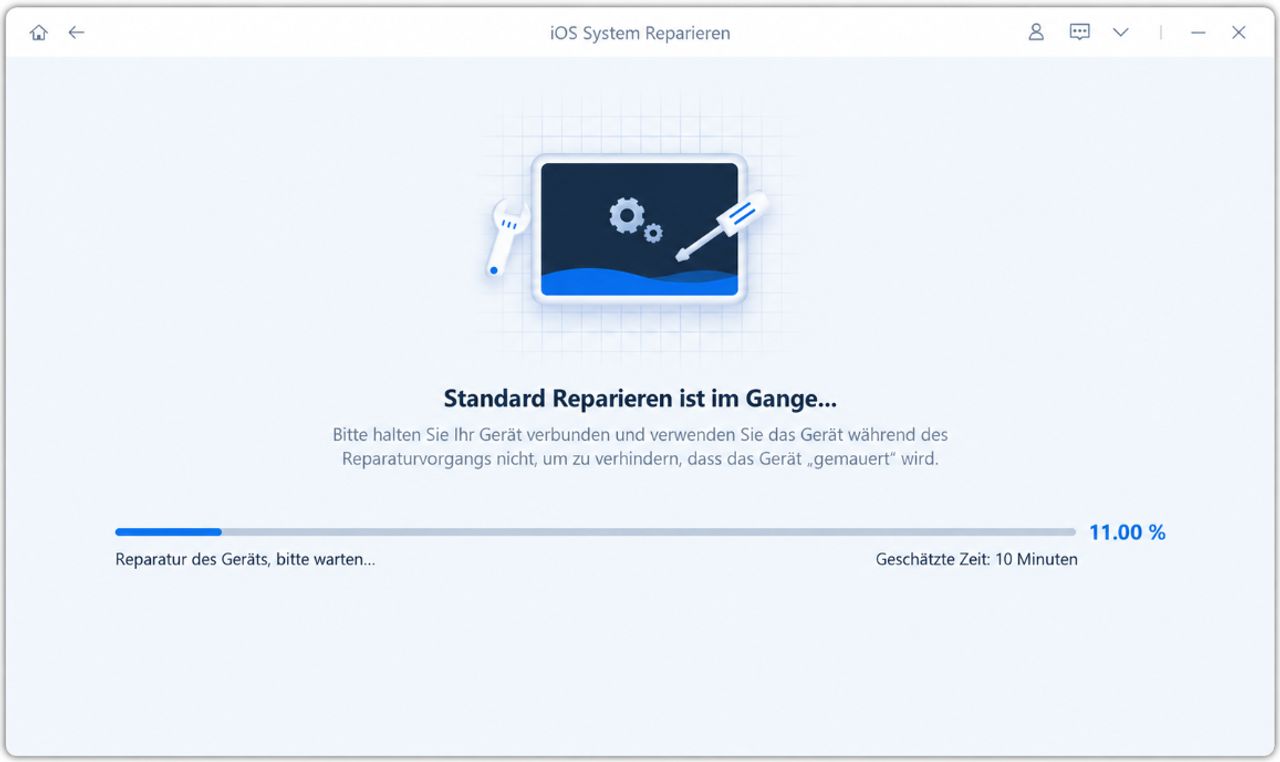This screenshot has height=762, width=1280.
Task: Open the feedback chat icon
Action: tap(1079, 32)
